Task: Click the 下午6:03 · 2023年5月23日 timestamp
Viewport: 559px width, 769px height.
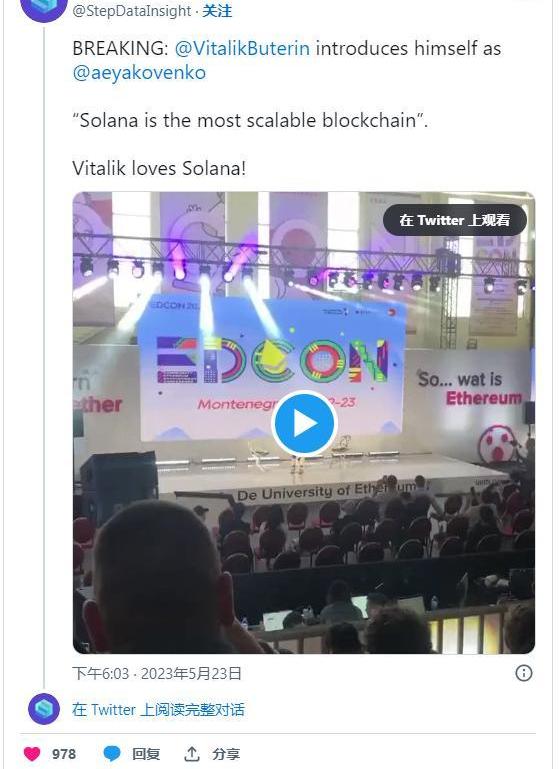Action: [157, 673]
